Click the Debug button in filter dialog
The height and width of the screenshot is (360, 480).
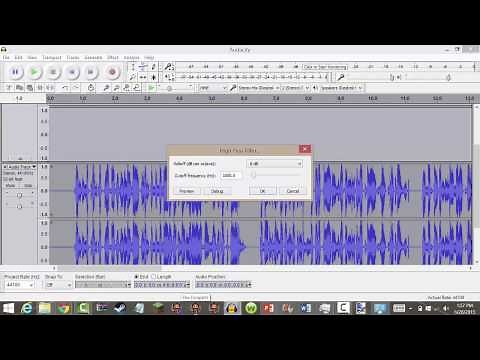[217, 191]
